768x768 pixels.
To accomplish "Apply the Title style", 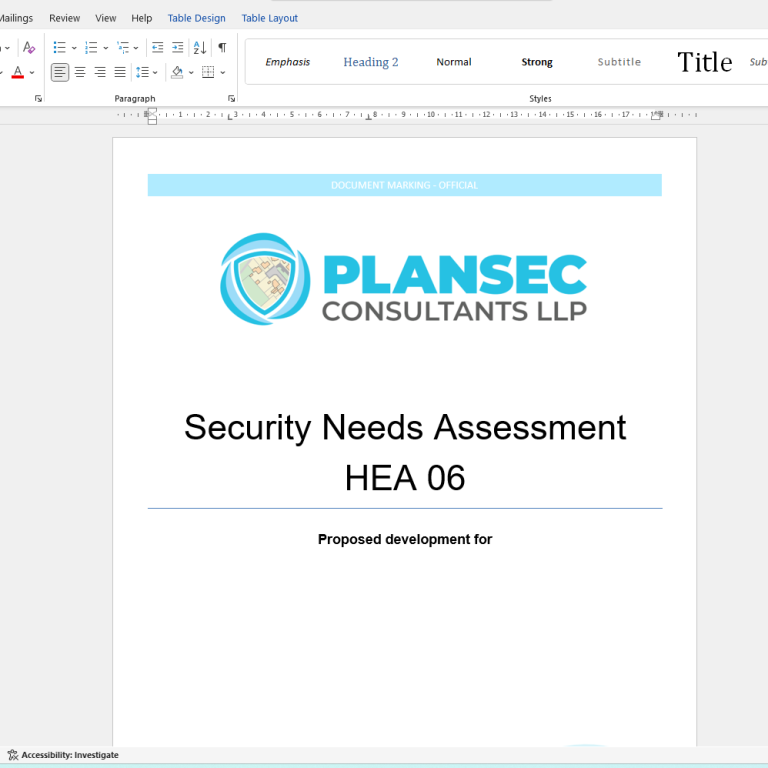I will [x=704, y=62].
